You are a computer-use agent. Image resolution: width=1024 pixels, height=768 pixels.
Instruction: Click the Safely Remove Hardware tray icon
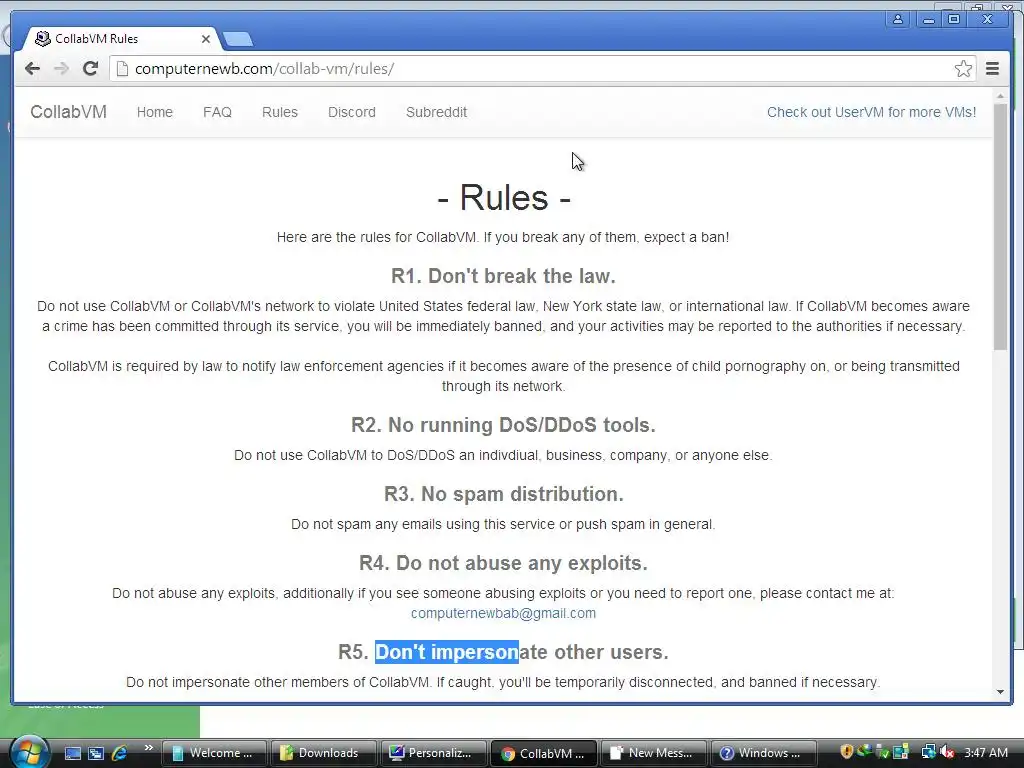point(882,753)
